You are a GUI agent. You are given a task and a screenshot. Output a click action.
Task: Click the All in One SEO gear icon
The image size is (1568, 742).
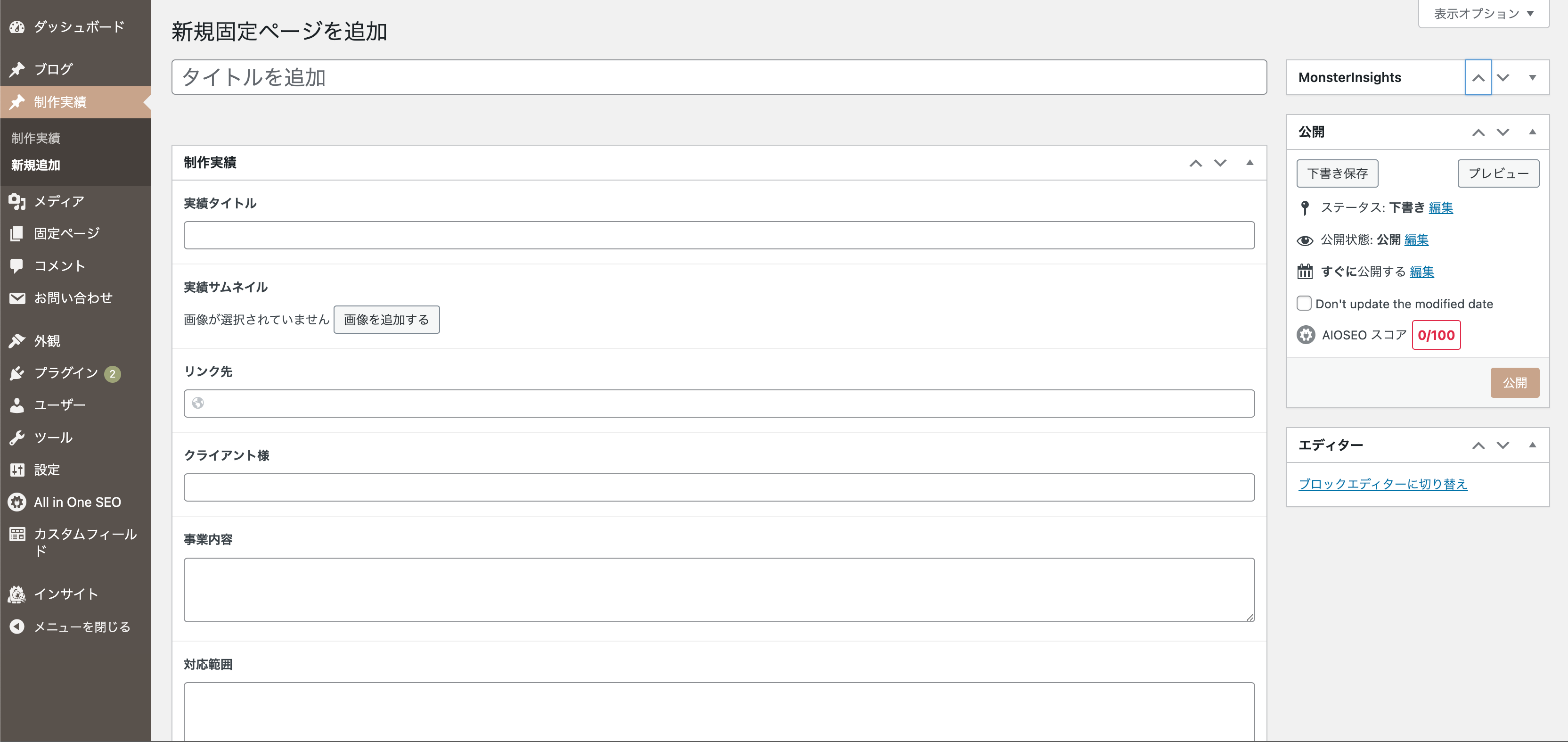(17, 502)
